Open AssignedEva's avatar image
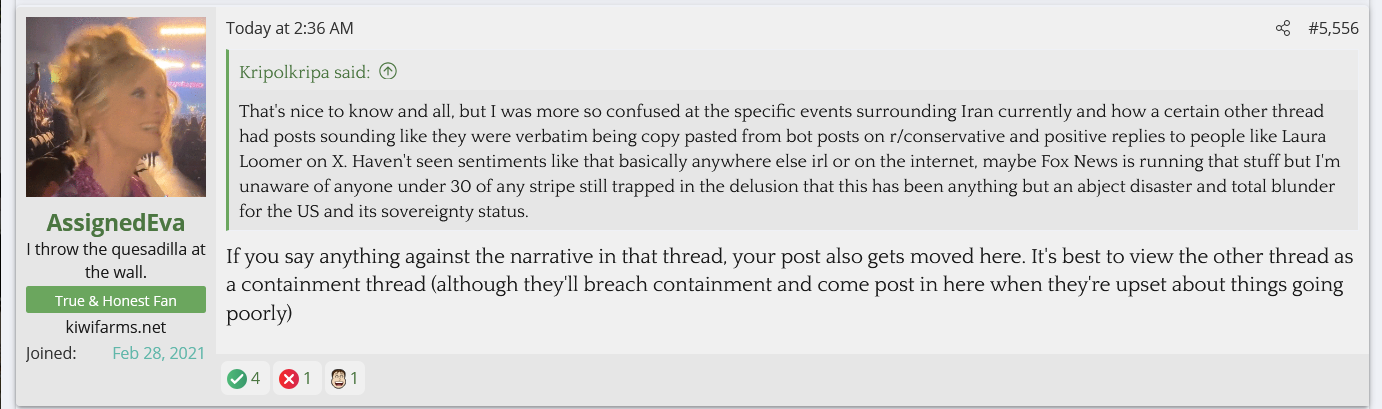This screenshot has width=1382, height=409. click(x=116, y=107)
